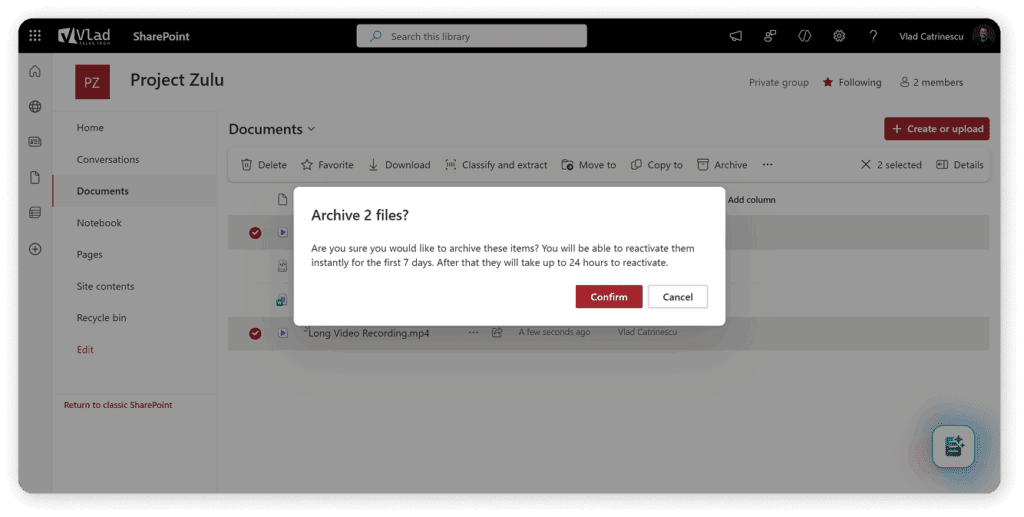Open Notebook in site navigation
The height and width of the screenshot is (517, 1024).
pos(99,223)
